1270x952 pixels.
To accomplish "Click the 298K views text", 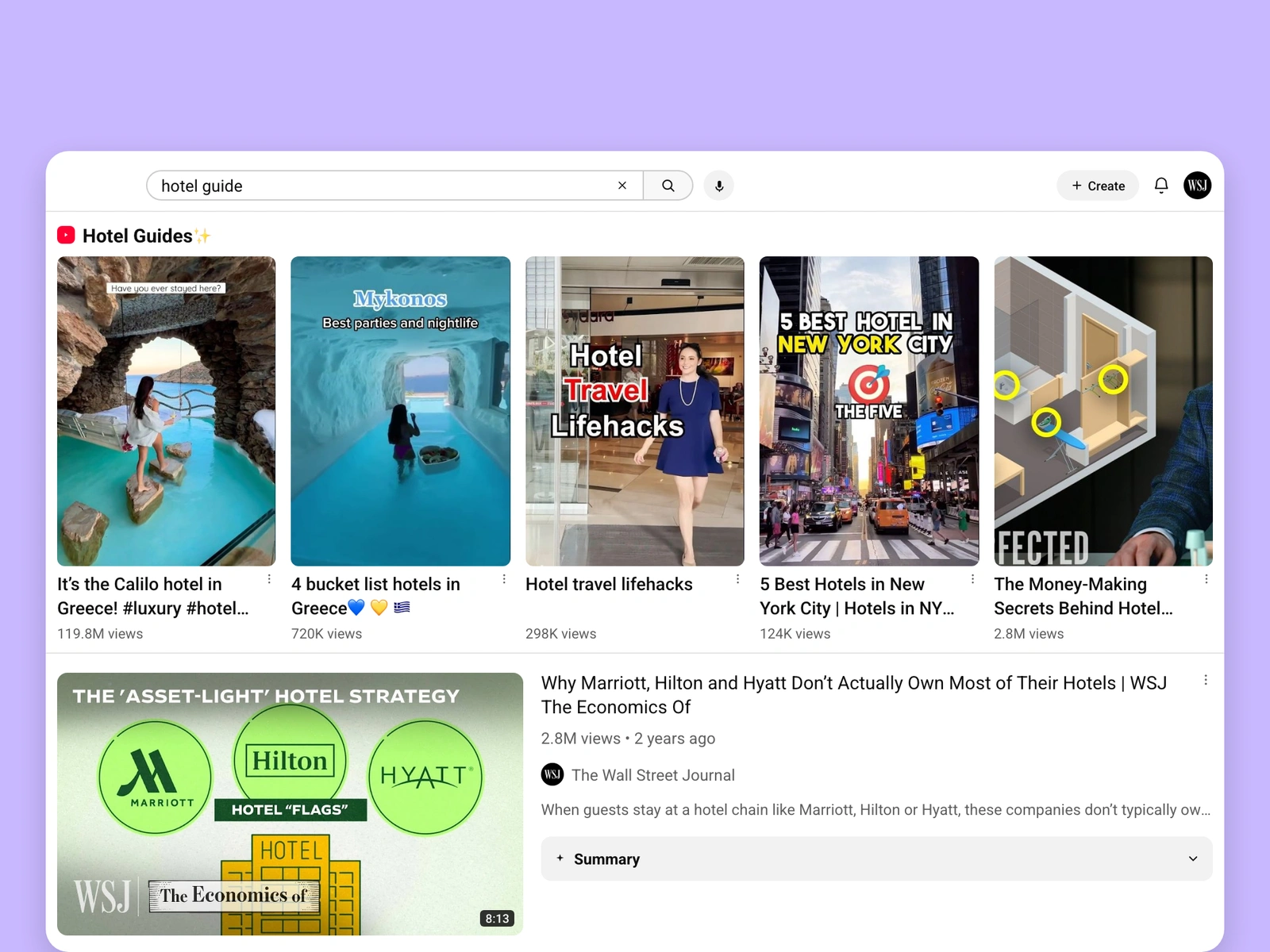I will 560,634.
